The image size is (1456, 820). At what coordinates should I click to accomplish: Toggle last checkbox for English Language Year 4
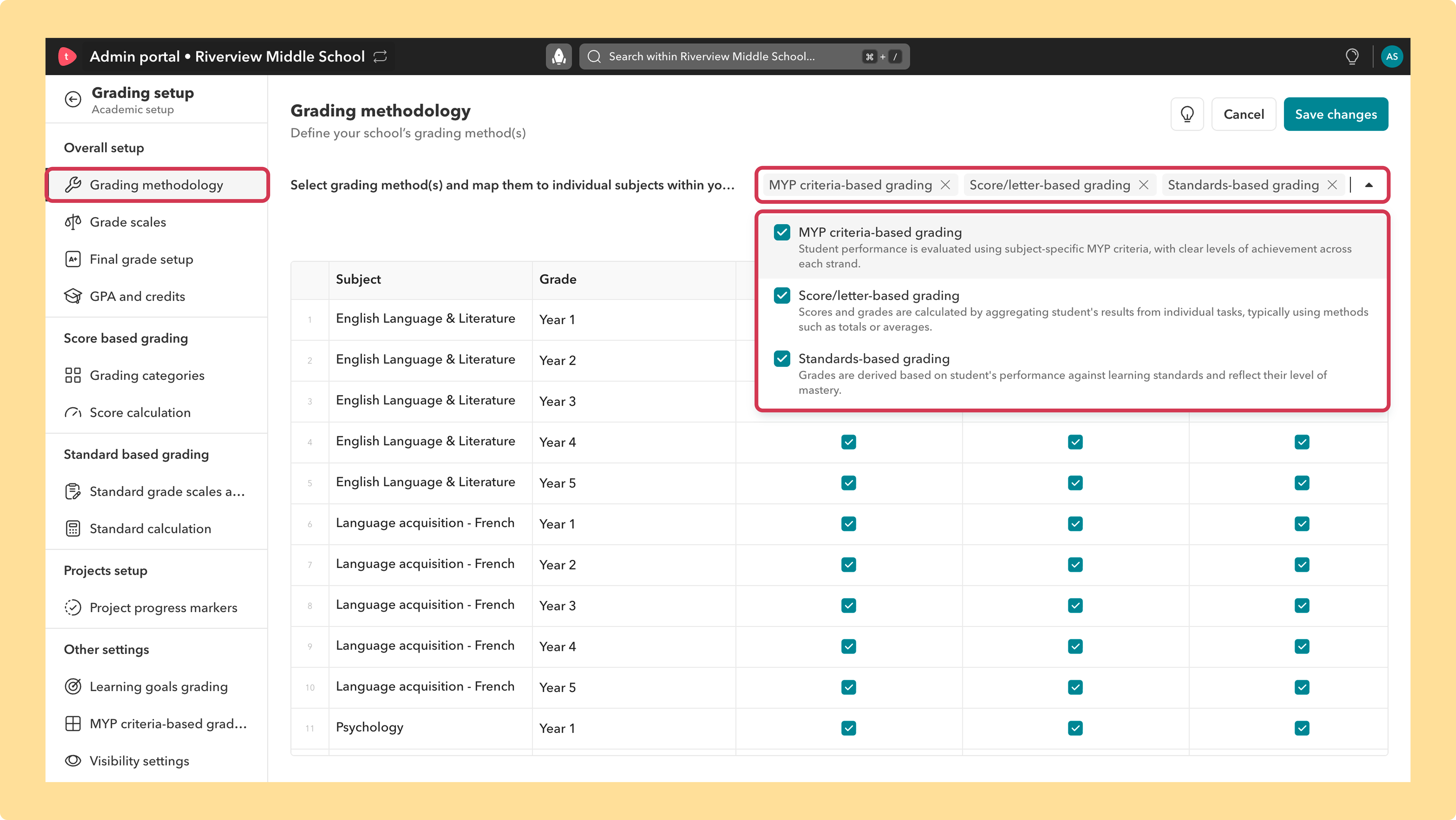(x=1302, y=442)
